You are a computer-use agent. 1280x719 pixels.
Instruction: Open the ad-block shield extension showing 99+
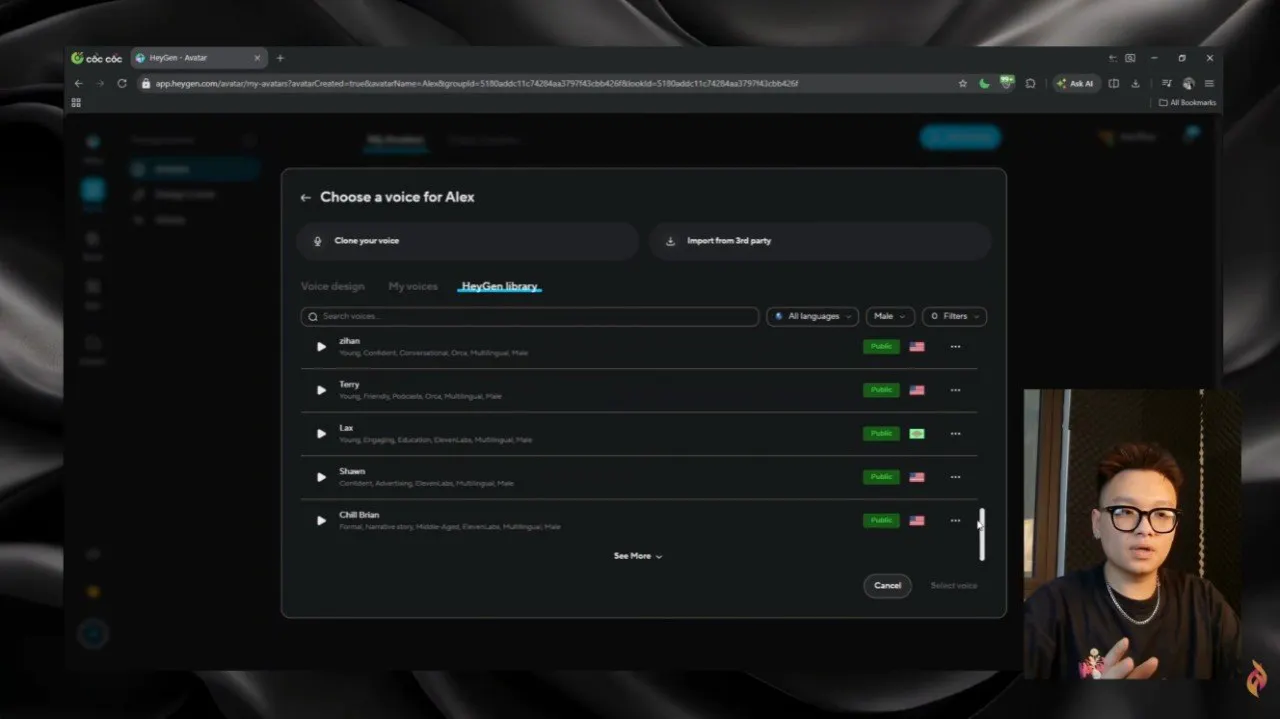(x=1007, y=83)
